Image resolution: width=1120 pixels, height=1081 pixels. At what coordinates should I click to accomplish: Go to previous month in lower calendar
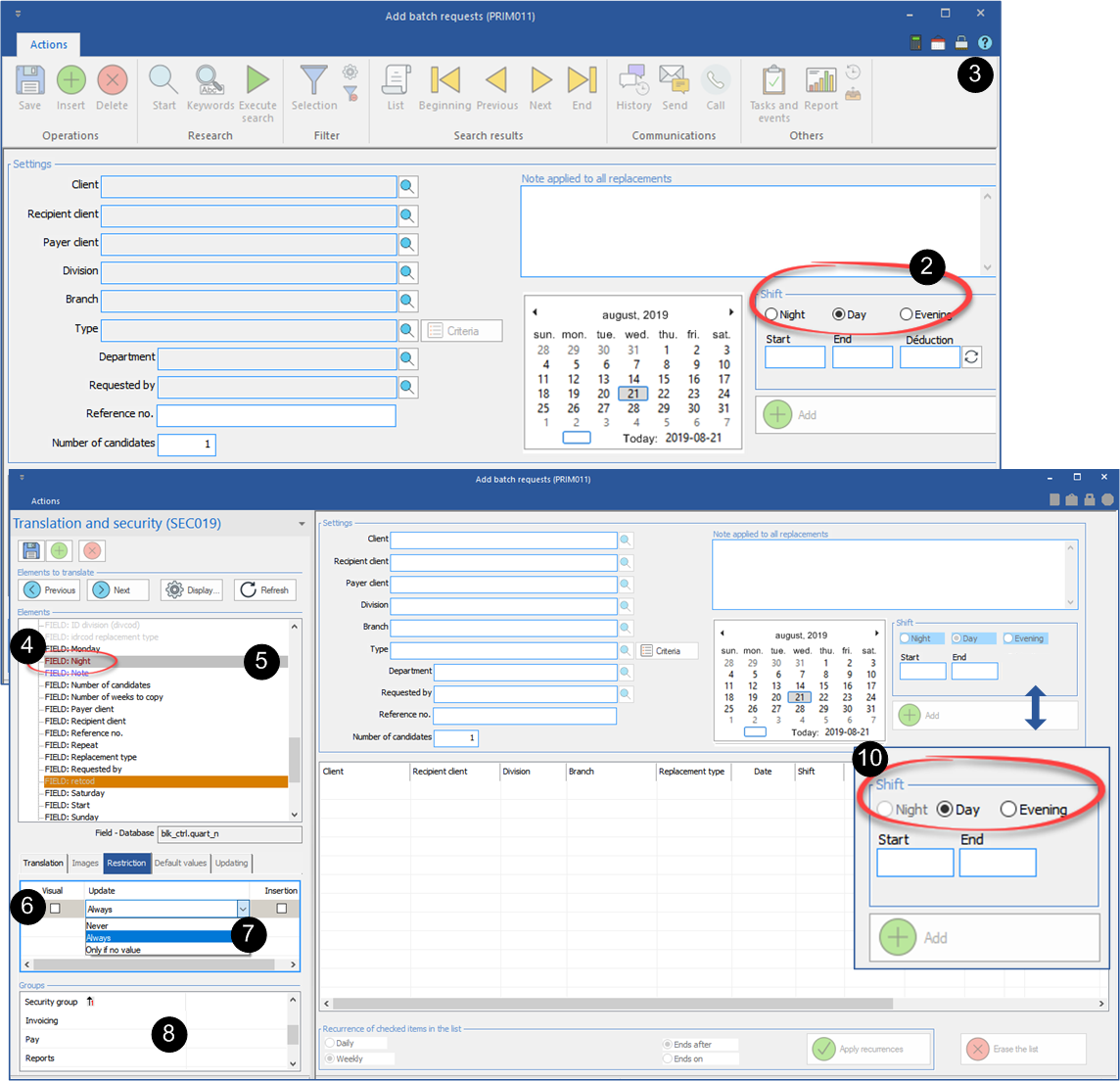coord(723,633)
